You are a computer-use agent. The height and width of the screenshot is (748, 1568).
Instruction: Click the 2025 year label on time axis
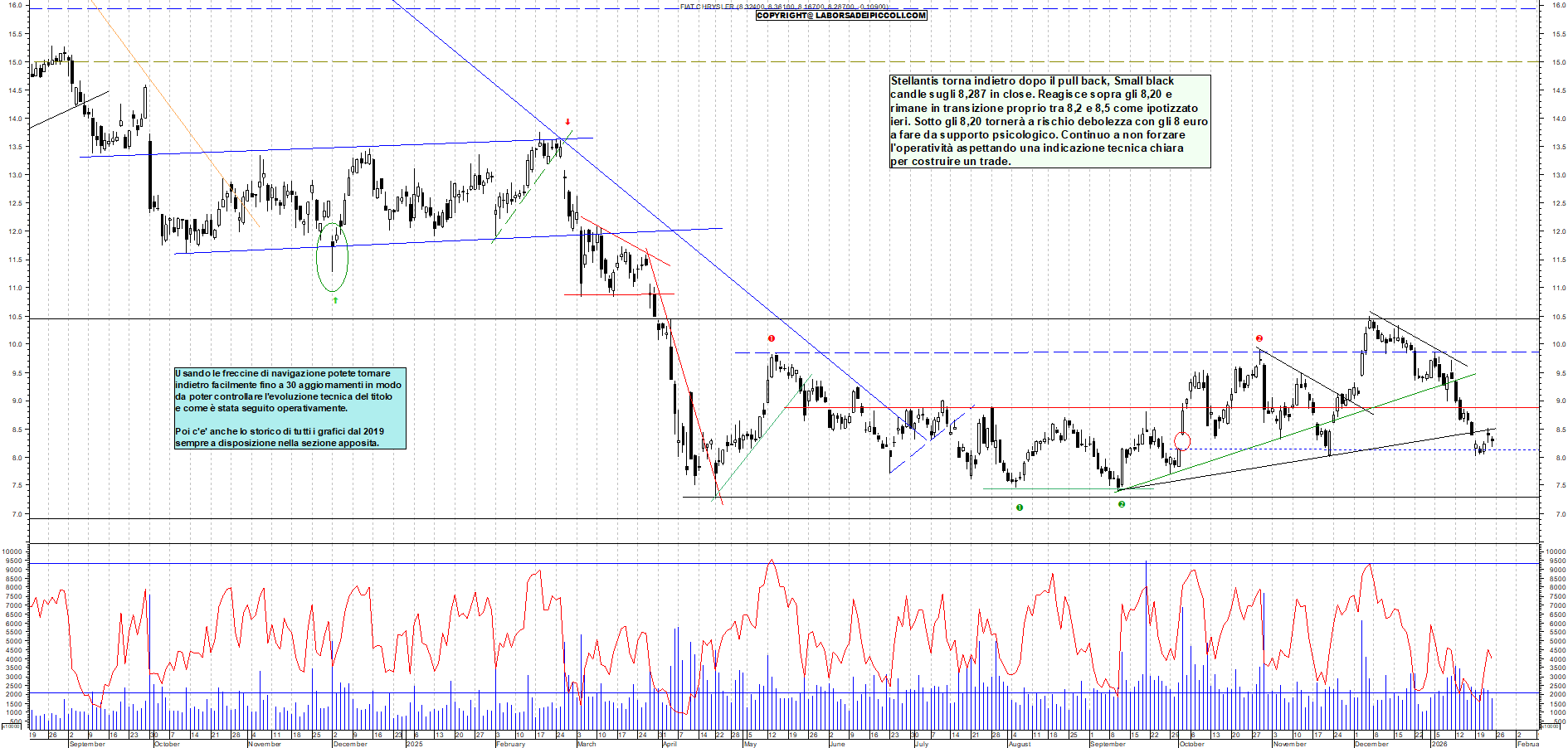tap(414, 744)
